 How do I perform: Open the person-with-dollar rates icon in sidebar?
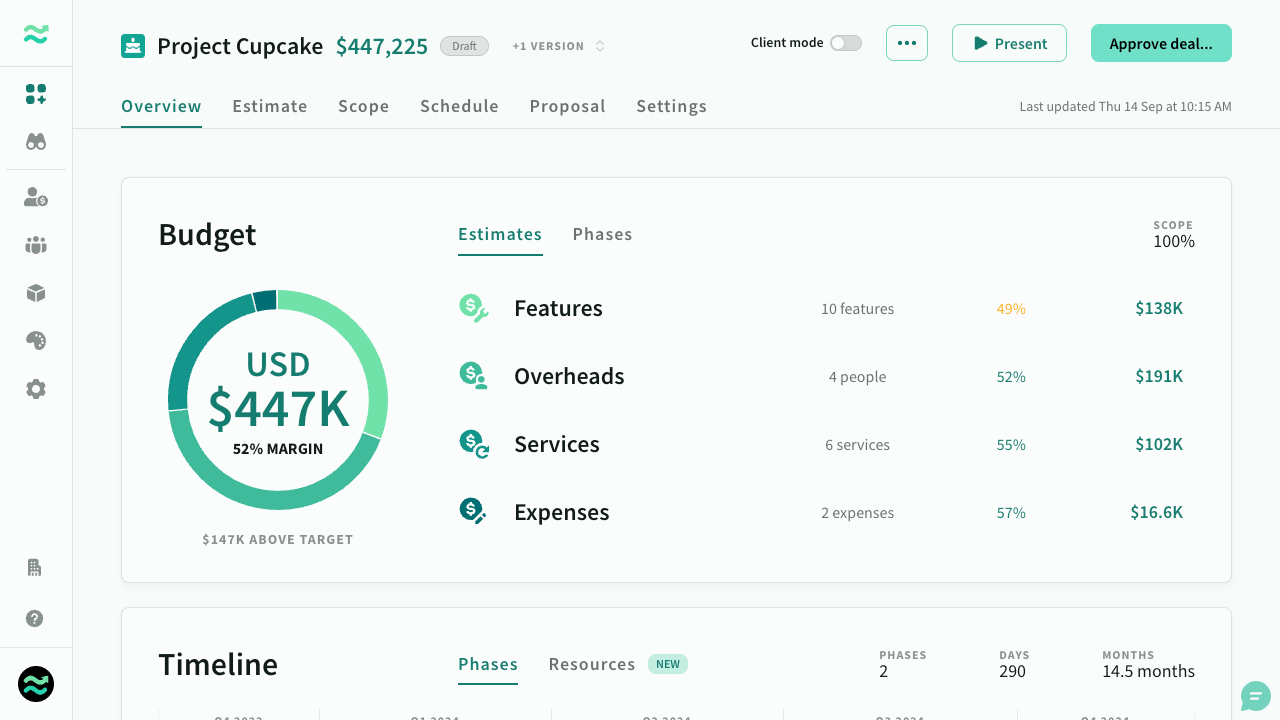click(x=36, y=197)
